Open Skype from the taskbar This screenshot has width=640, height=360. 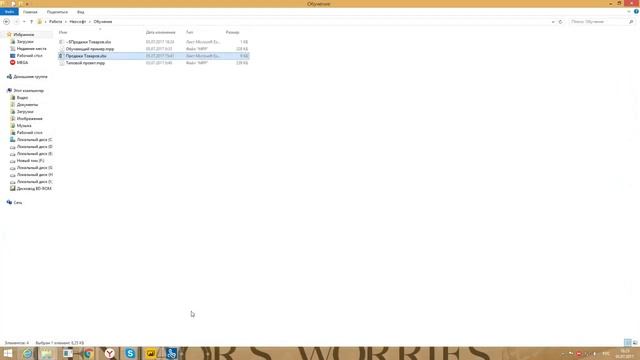tap(130, 353)
